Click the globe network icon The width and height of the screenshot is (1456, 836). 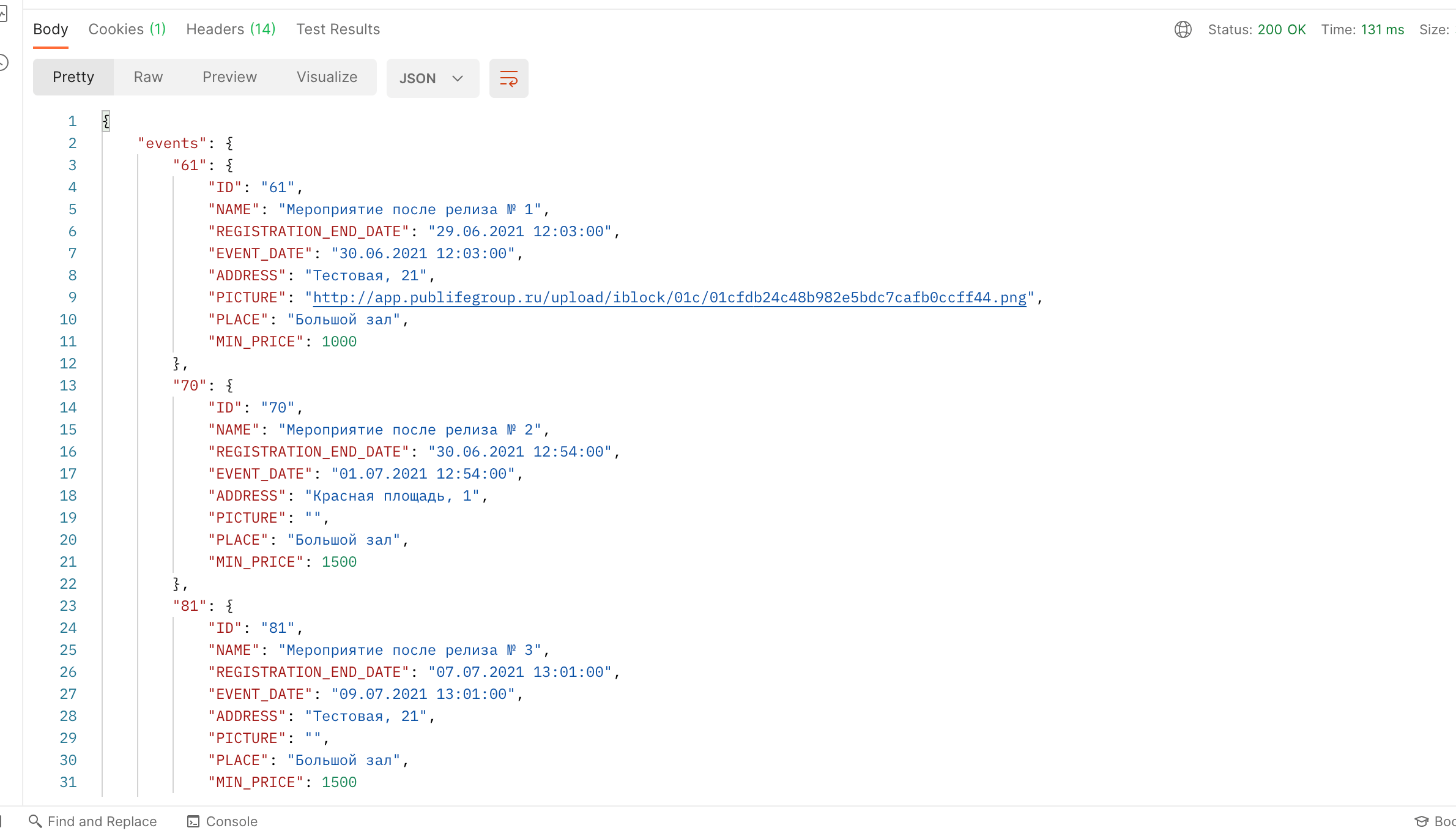tap(1183, 29)
